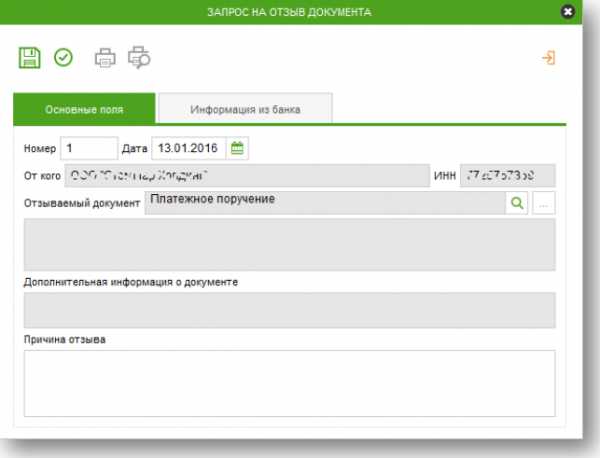Open the Информация из банка tab
Viewport: 600px width, 458px height.
point(245,108)
